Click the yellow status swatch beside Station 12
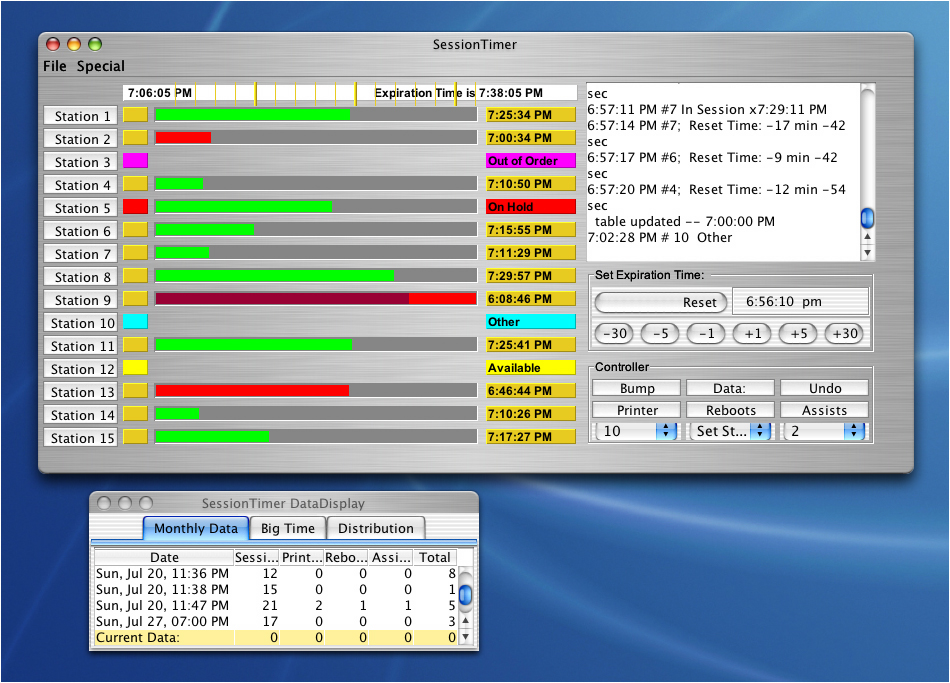Viewport: 950px width, 683px height. point(135,368)
